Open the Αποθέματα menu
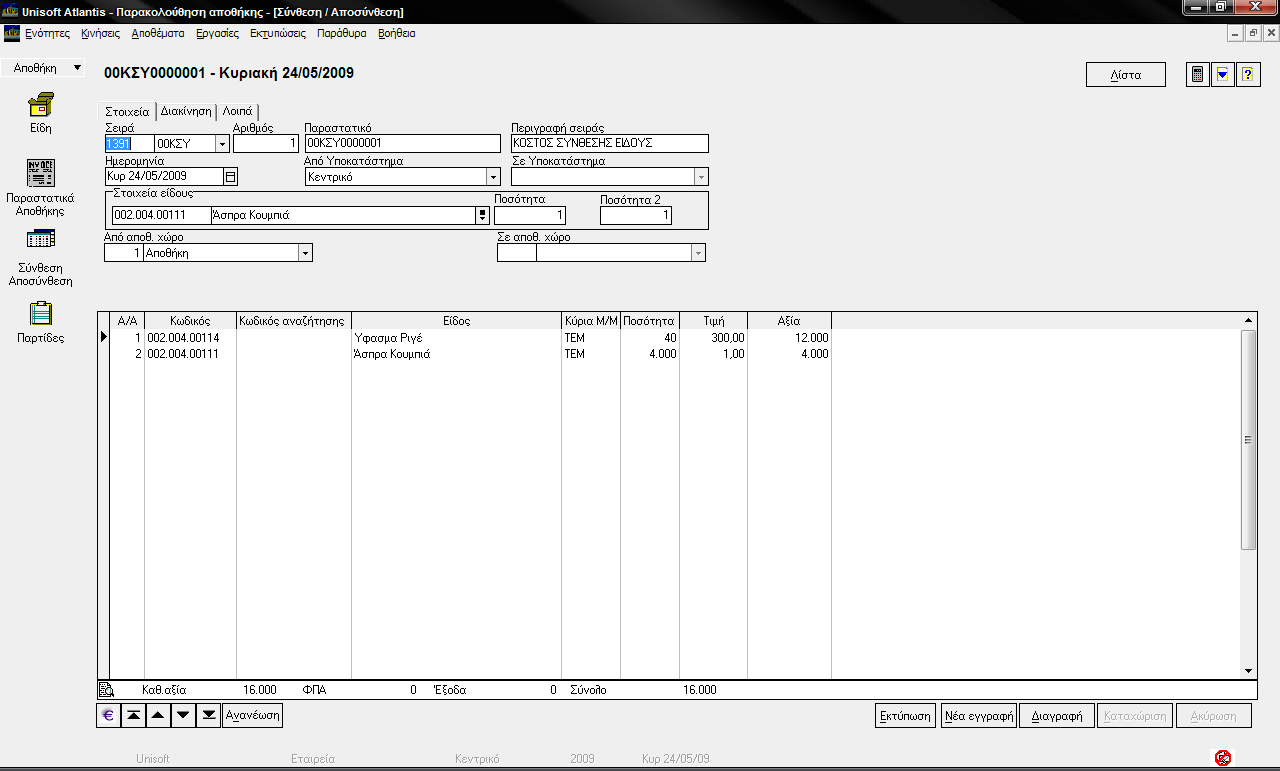The image size is (1280, 771). click(158, 33)
